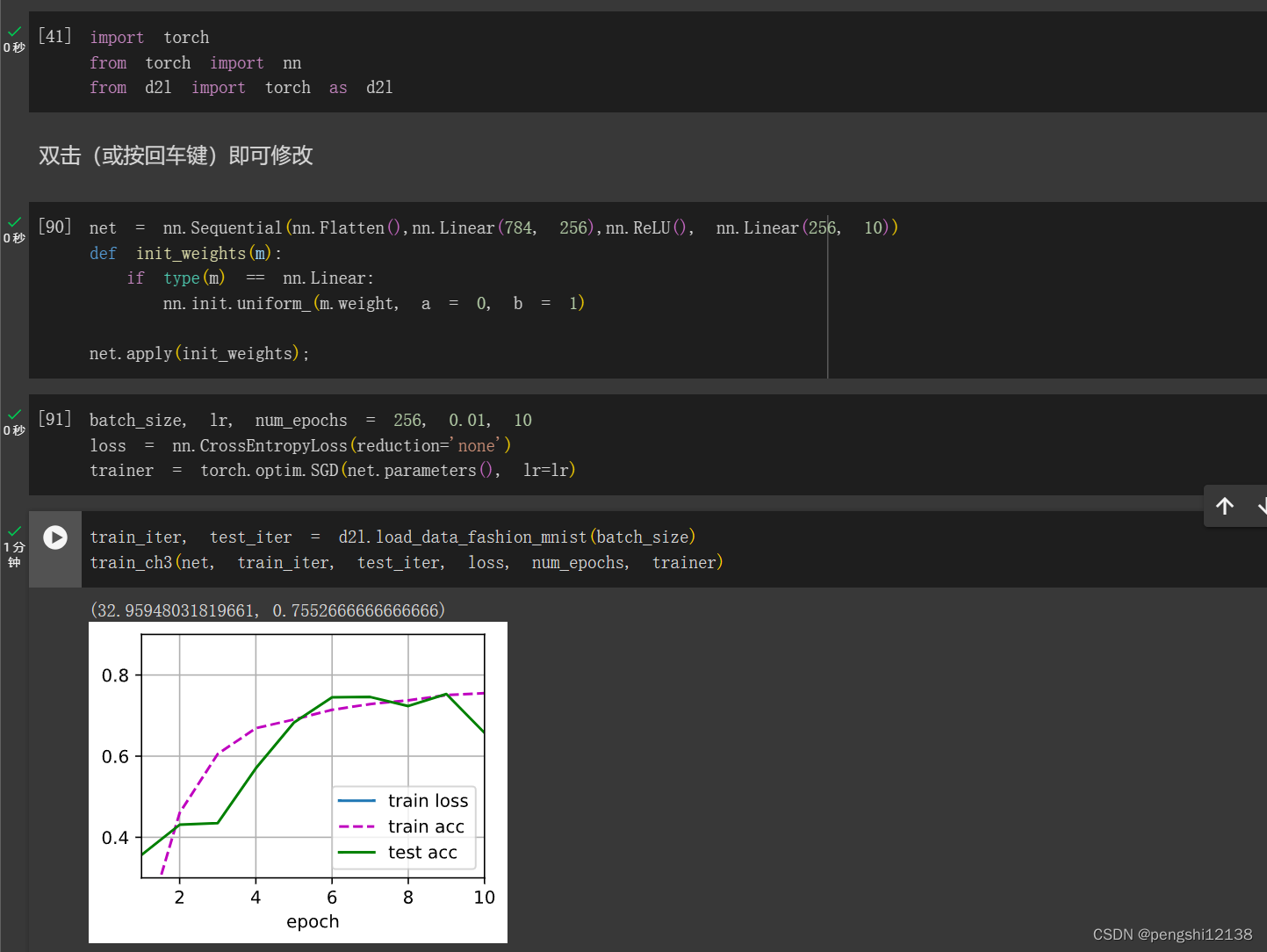Click the 'CSDN @pengshi12138' caption text

(1172, 934)
